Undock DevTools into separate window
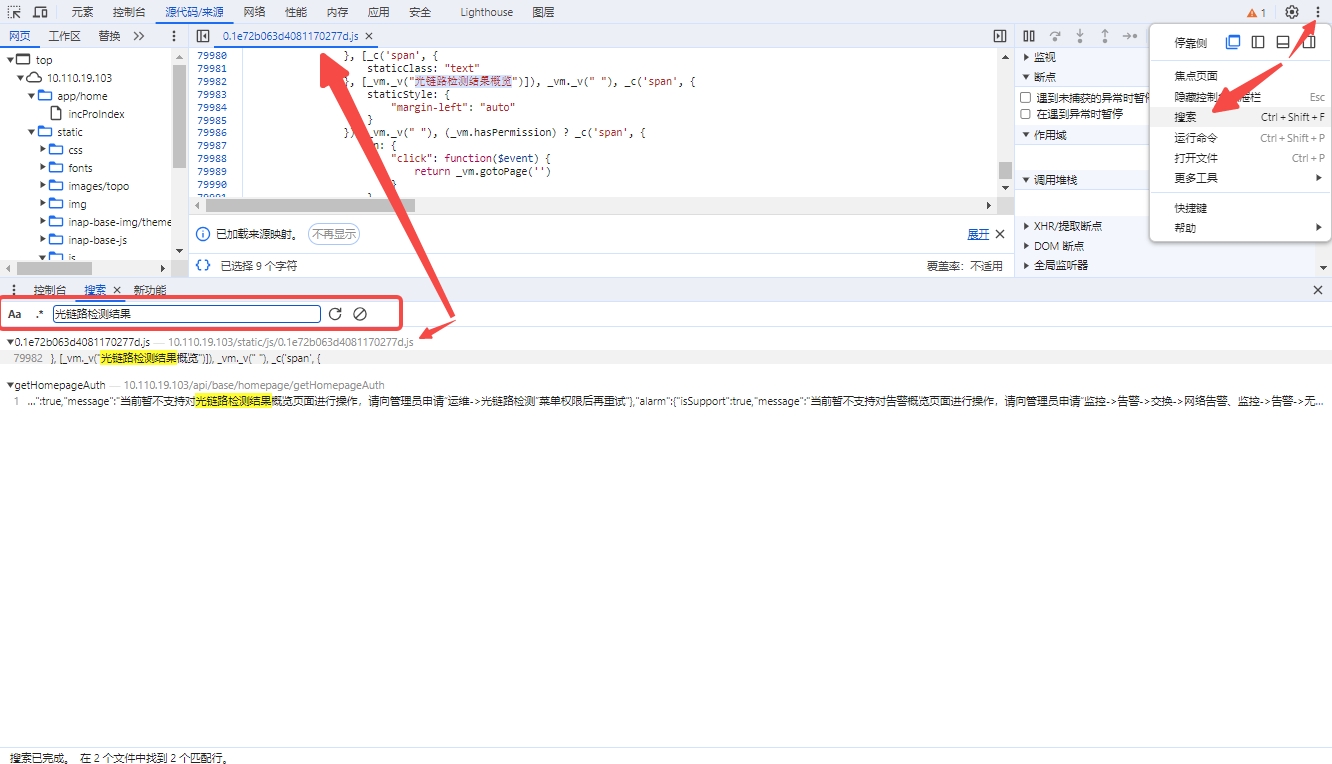The height and width of the screenshot is (764, 1332). point(1233,42)
